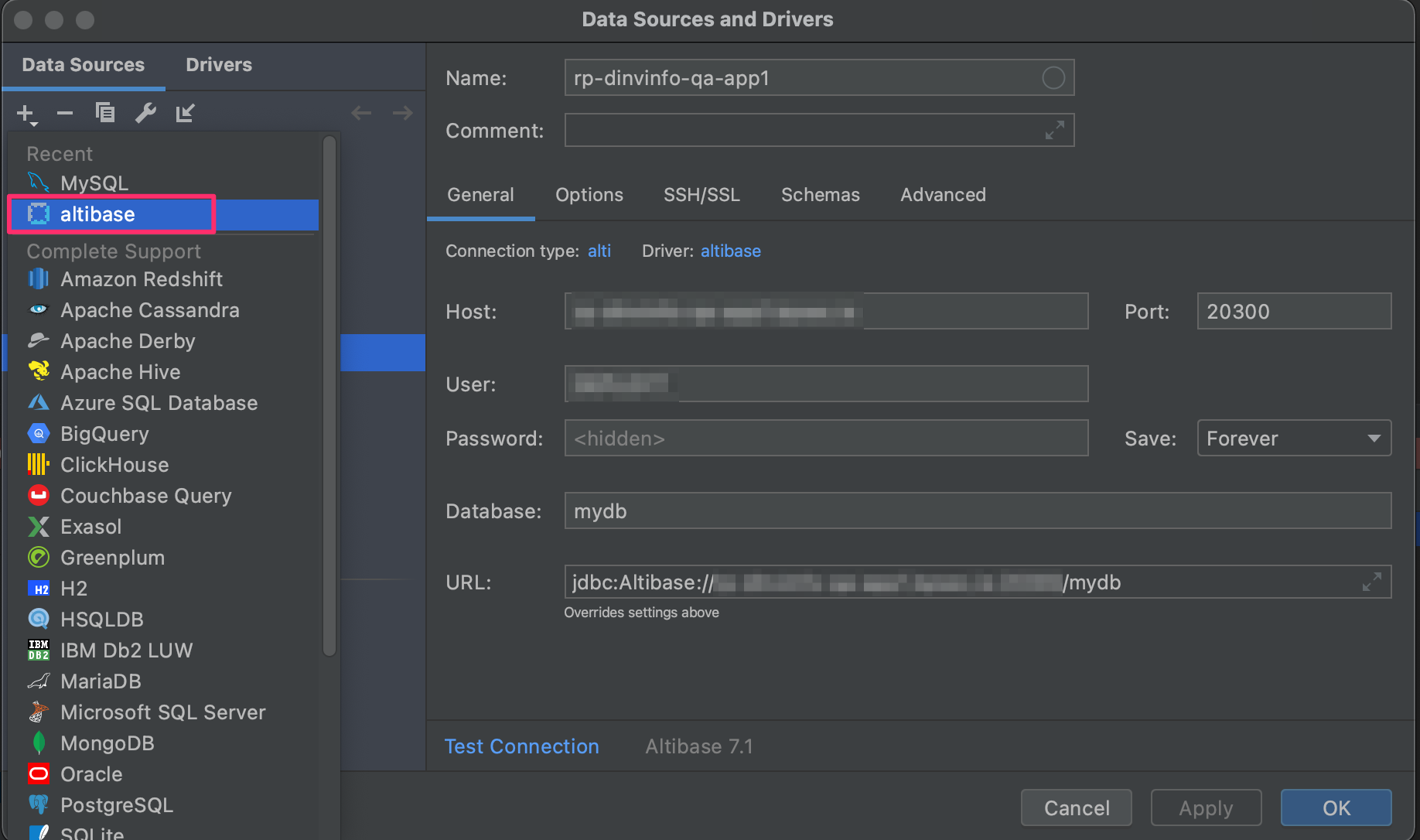This screenshot has height=840, width=1420.
Task: Open the Save password Forever dropdown
Action: point(1294,438)
